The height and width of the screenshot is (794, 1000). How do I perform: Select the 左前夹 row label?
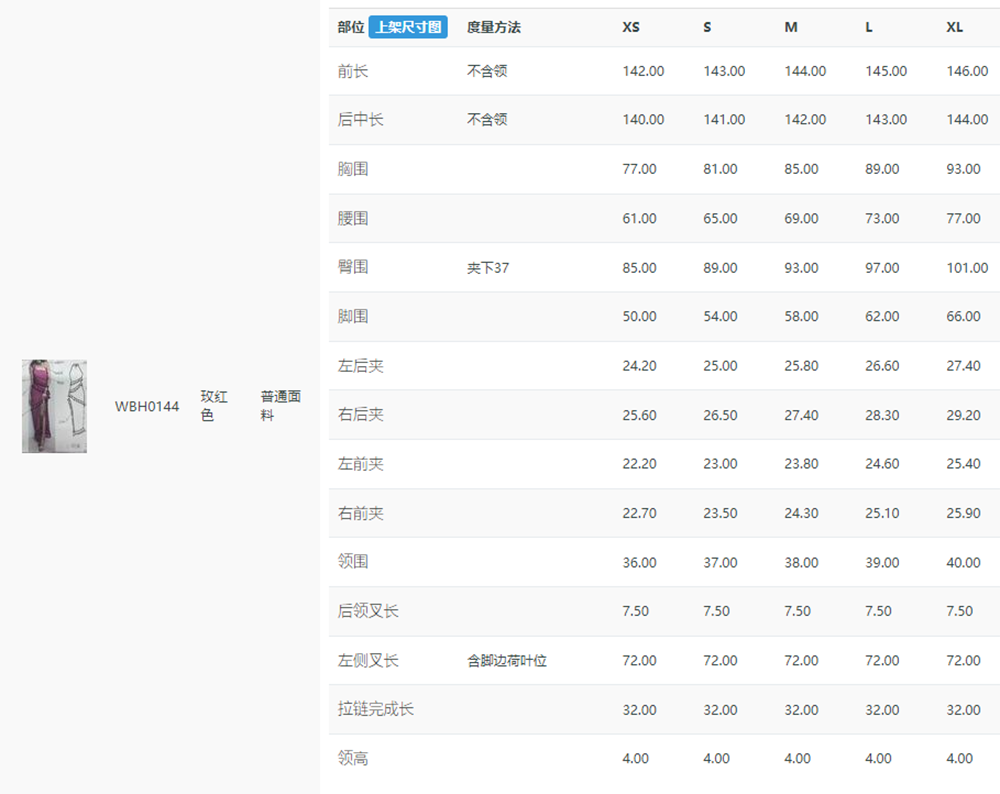coord(360,464)
